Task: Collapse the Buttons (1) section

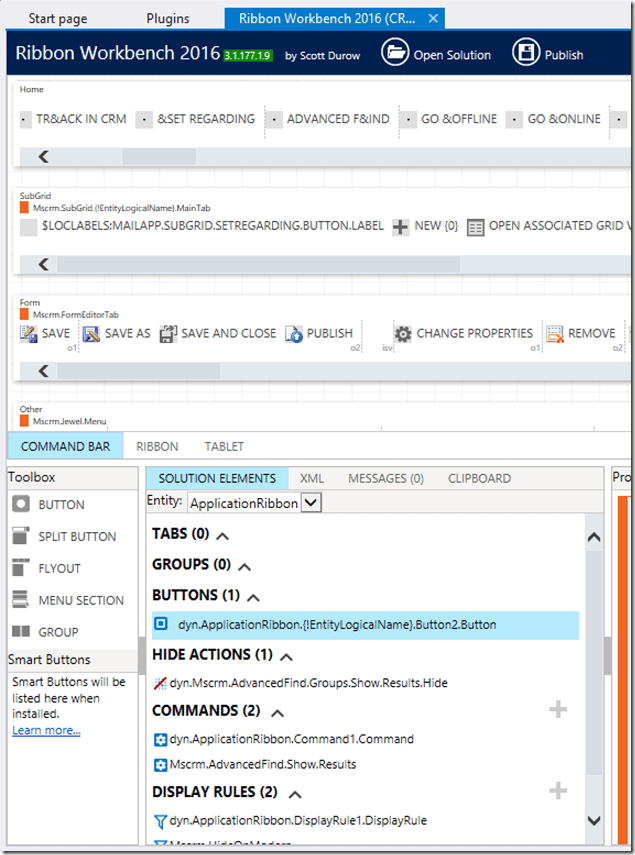Action: pyautogui.click(x=254, y=597)
